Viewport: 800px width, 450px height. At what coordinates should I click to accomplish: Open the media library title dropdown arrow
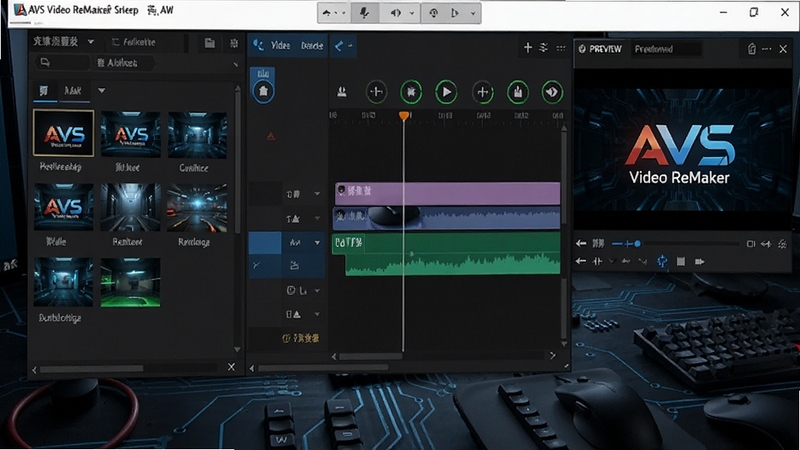(90, 42)
